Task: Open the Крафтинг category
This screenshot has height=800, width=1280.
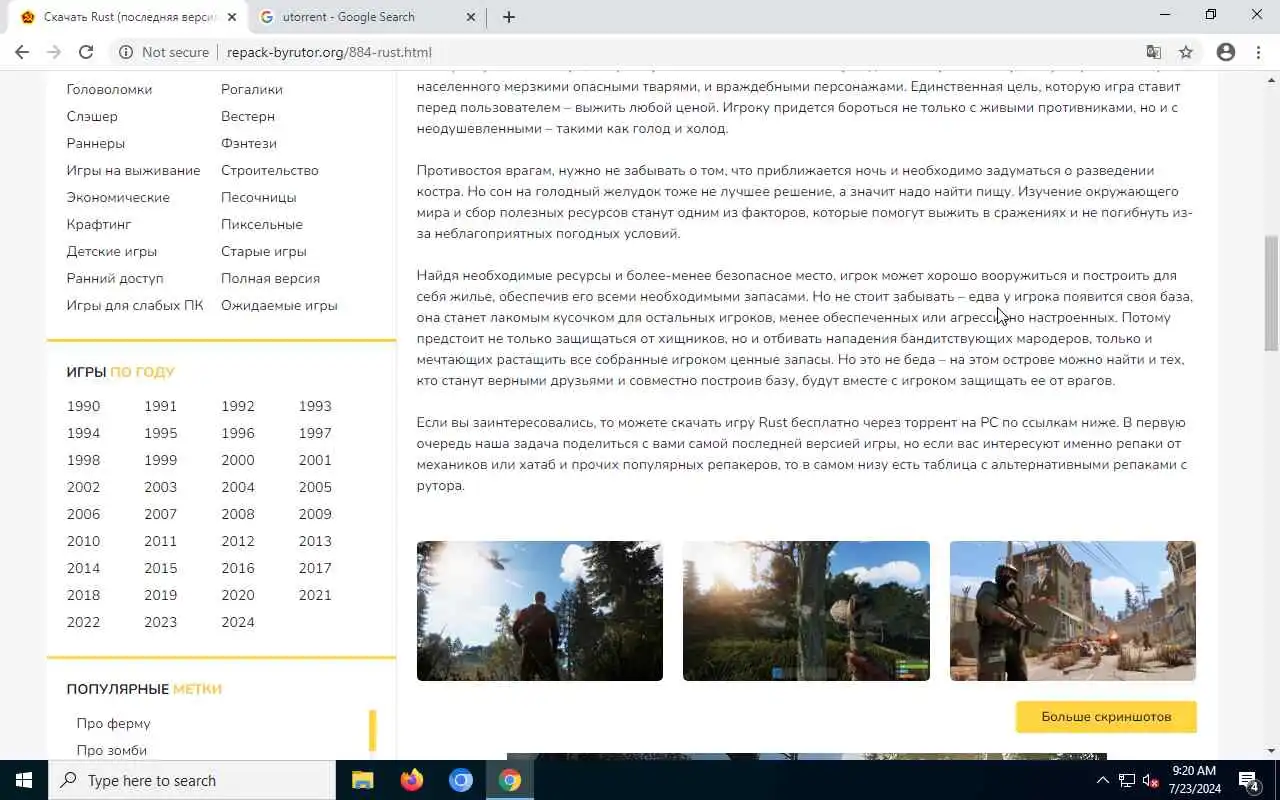Action: click(x=99, y=224)
